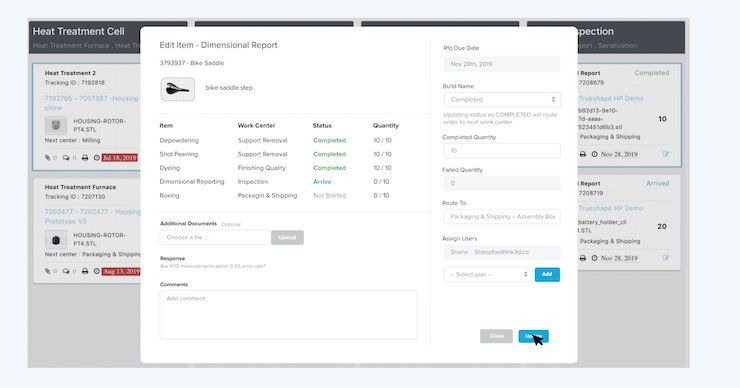The height and width of the screenshot is (388, 740).
Task: Open the Select user dropdown
Action: point(488,274)
